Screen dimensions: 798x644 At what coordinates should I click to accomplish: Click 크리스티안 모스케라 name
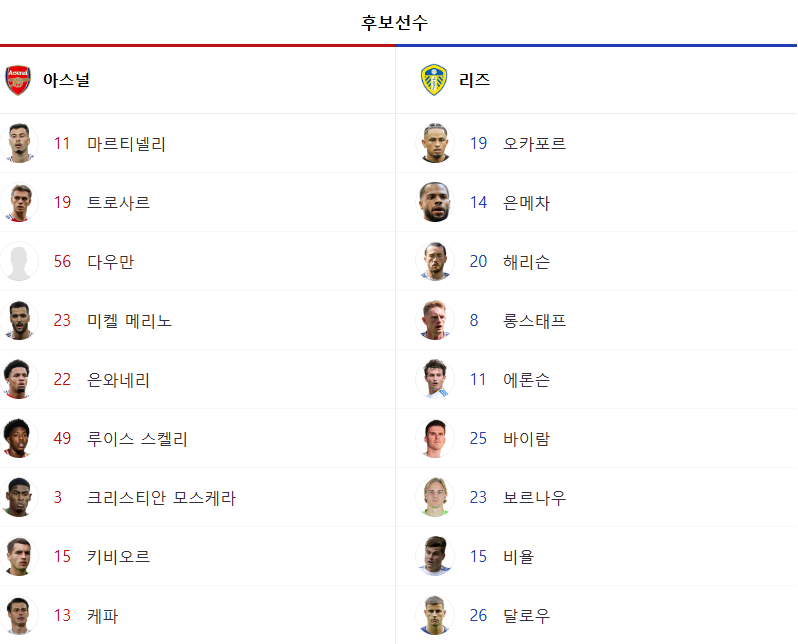161,497
